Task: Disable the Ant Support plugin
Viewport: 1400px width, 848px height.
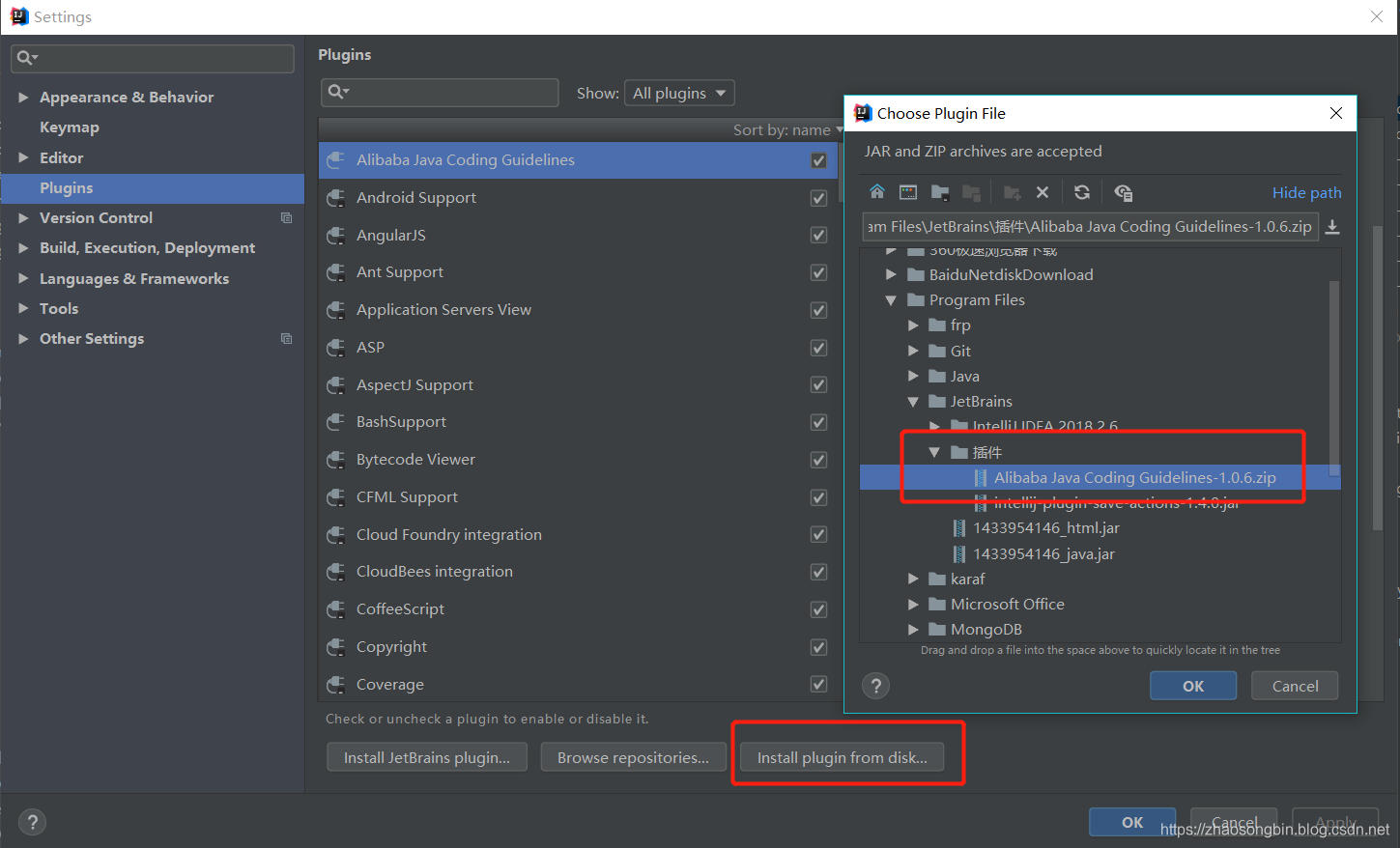Action: pos(818,272)
